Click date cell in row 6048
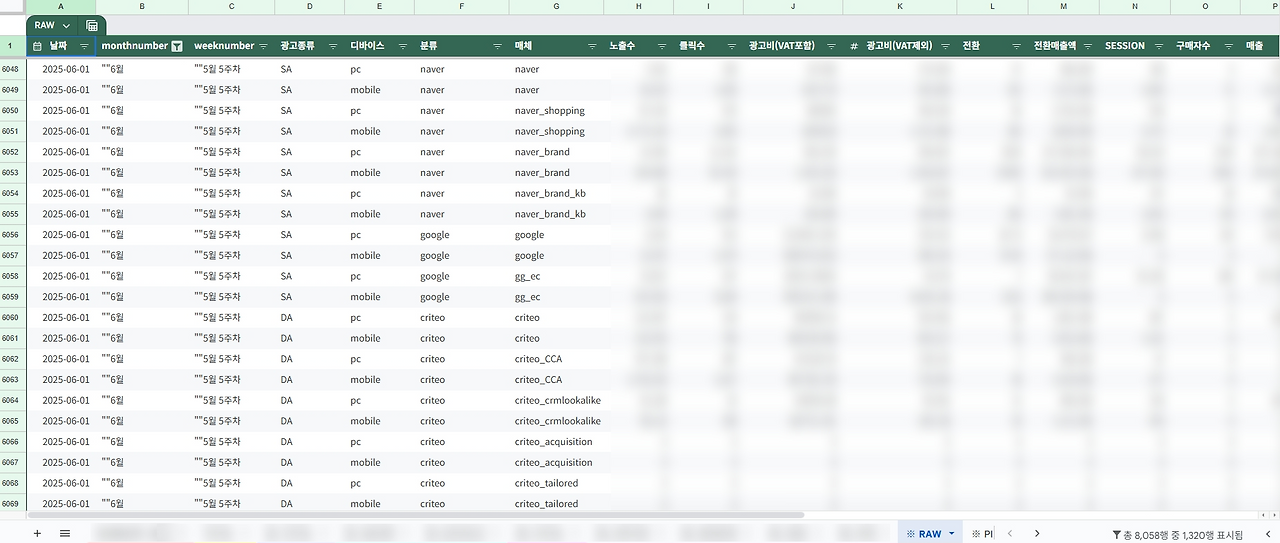Screen dimensions: 1280x543 [x=61, y=70]
